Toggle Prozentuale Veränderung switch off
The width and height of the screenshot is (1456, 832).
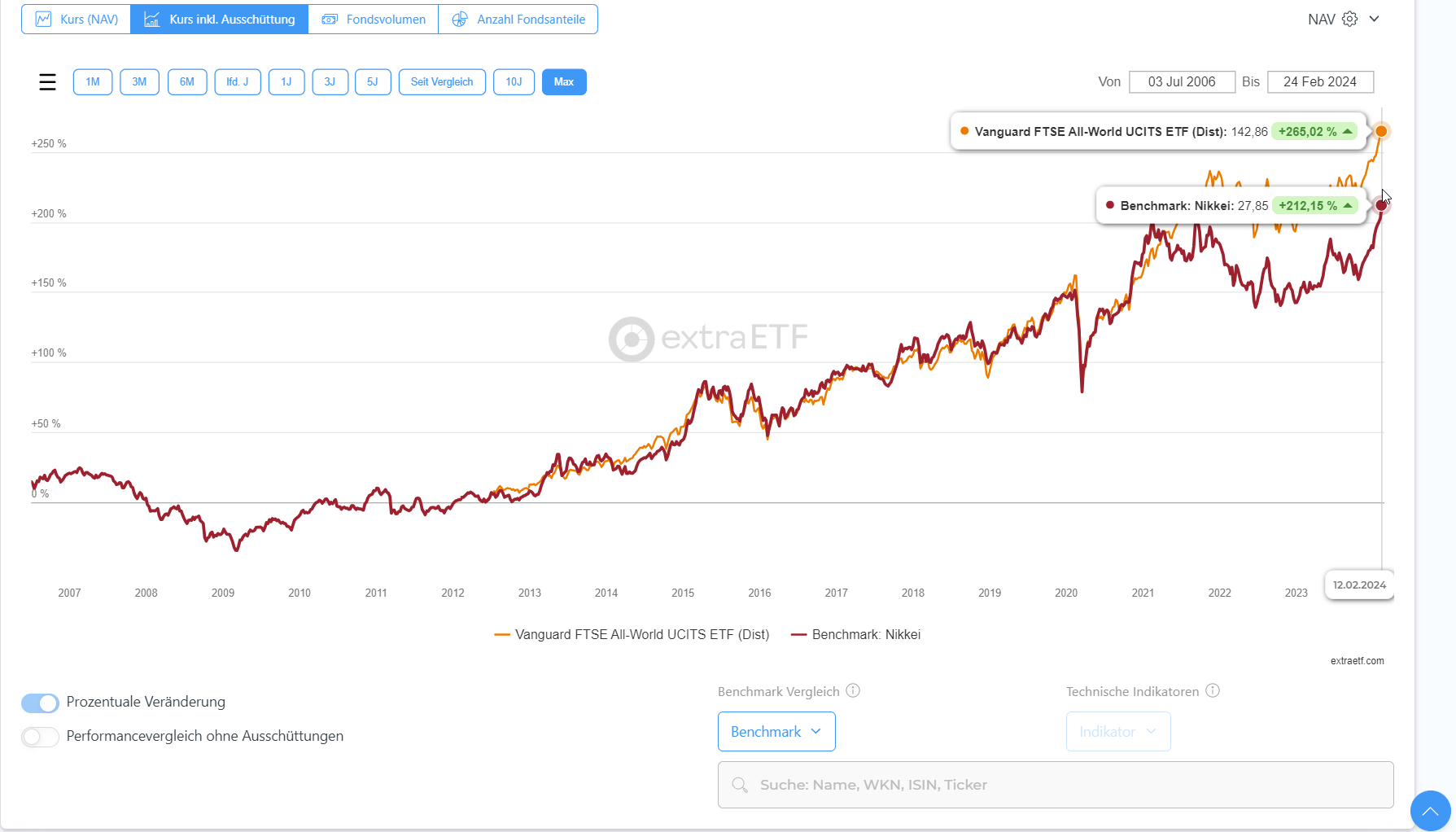[40, 703]
